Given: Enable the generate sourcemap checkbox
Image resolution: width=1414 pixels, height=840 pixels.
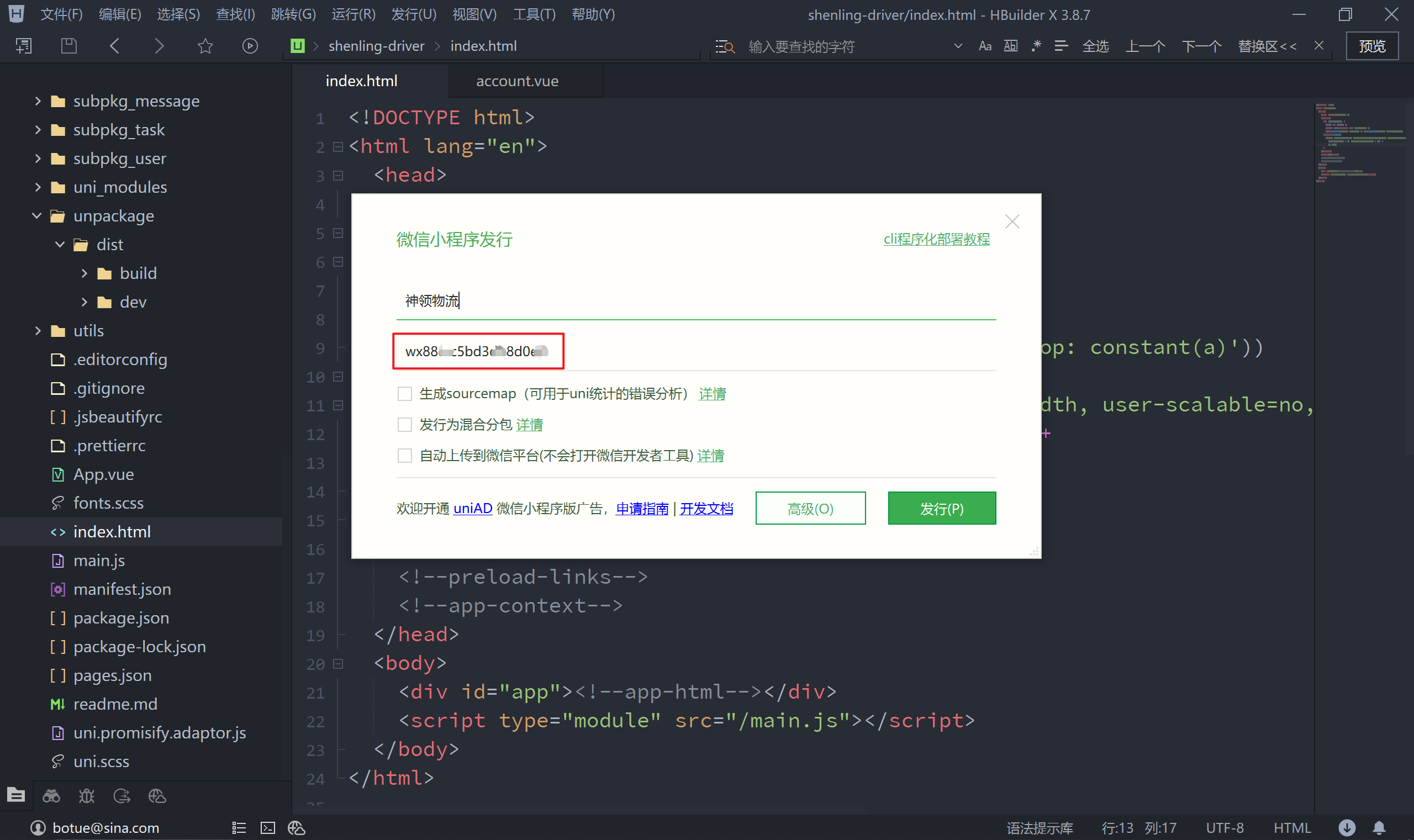Looking at the screenshot, I should (404, 393).
